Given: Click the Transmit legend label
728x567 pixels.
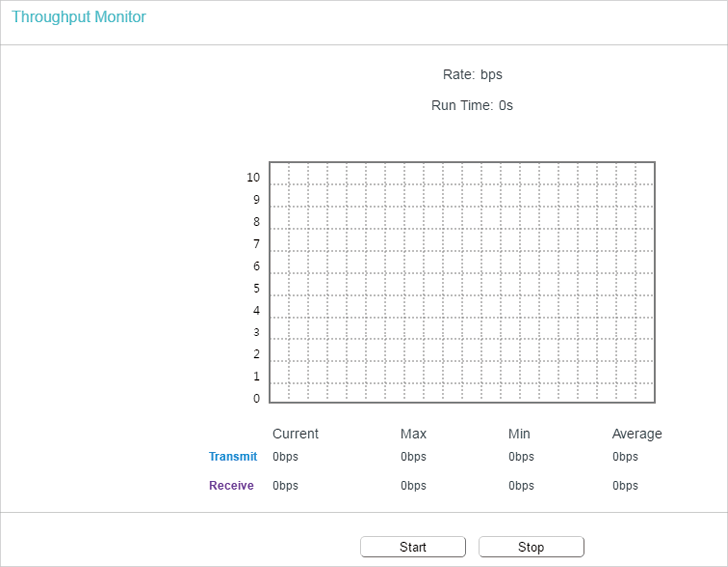Looking at the screenshot, I should tap(233, 456).
